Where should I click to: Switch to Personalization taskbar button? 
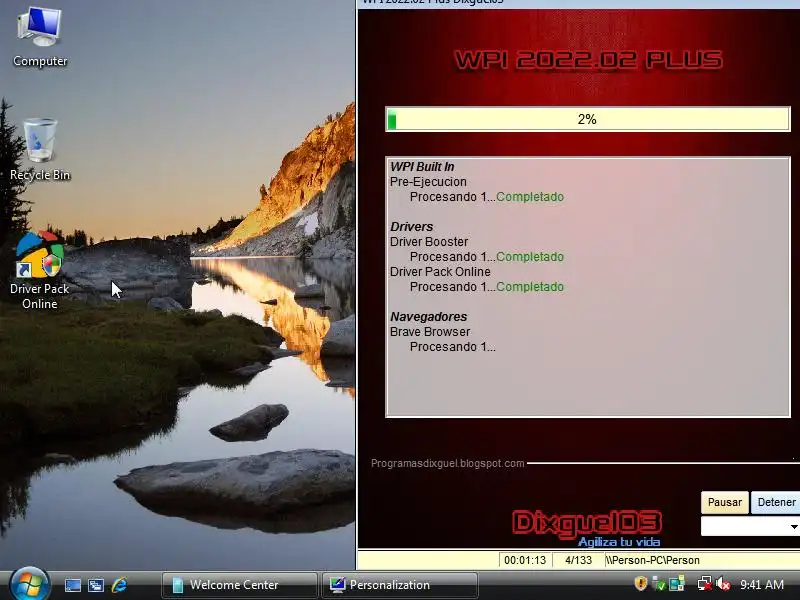coord(399,585)
